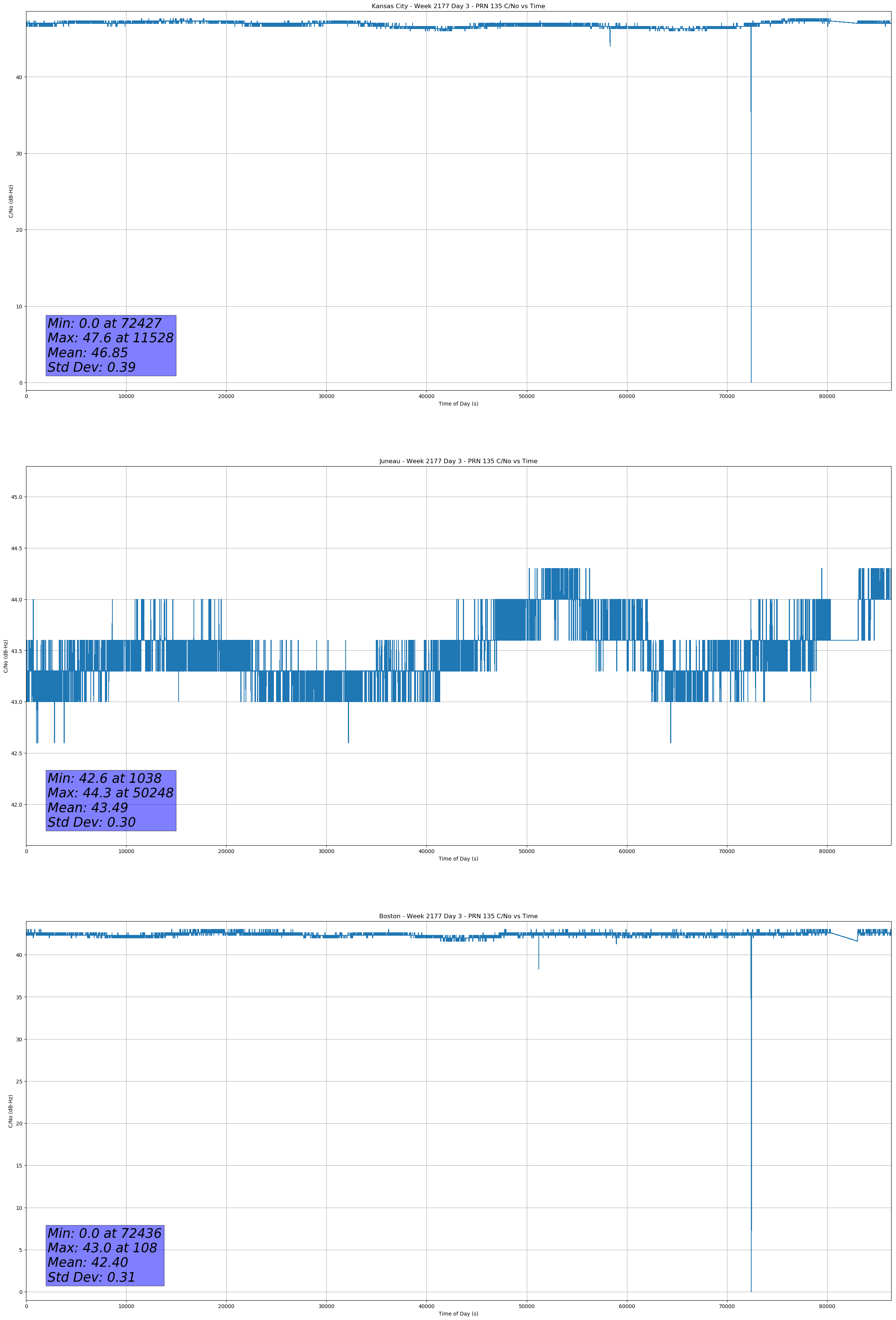Click the '5' tick on Boston y-axis

pos(20,1250)
